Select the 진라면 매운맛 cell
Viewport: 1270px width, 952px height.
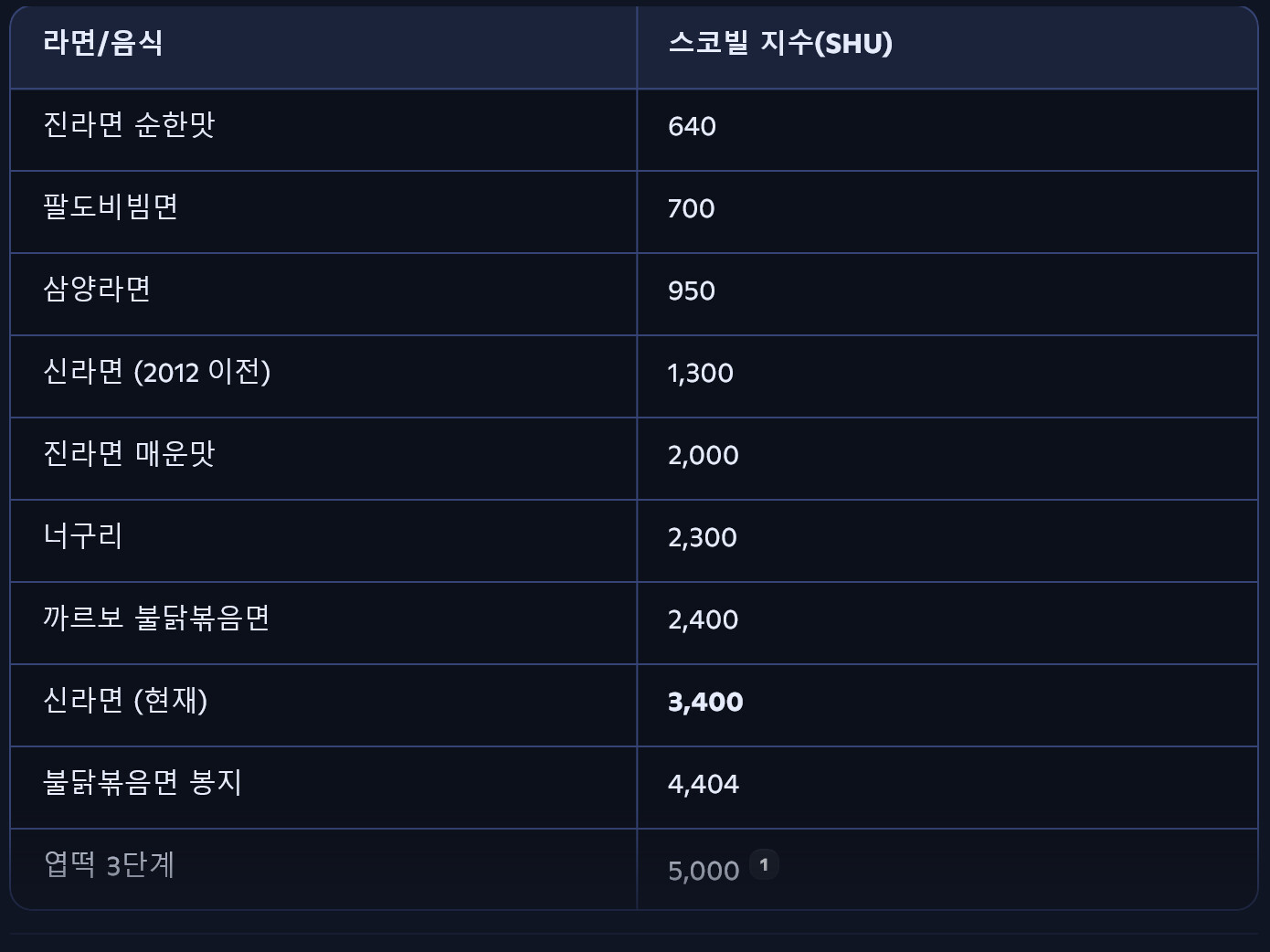(323, 459)
